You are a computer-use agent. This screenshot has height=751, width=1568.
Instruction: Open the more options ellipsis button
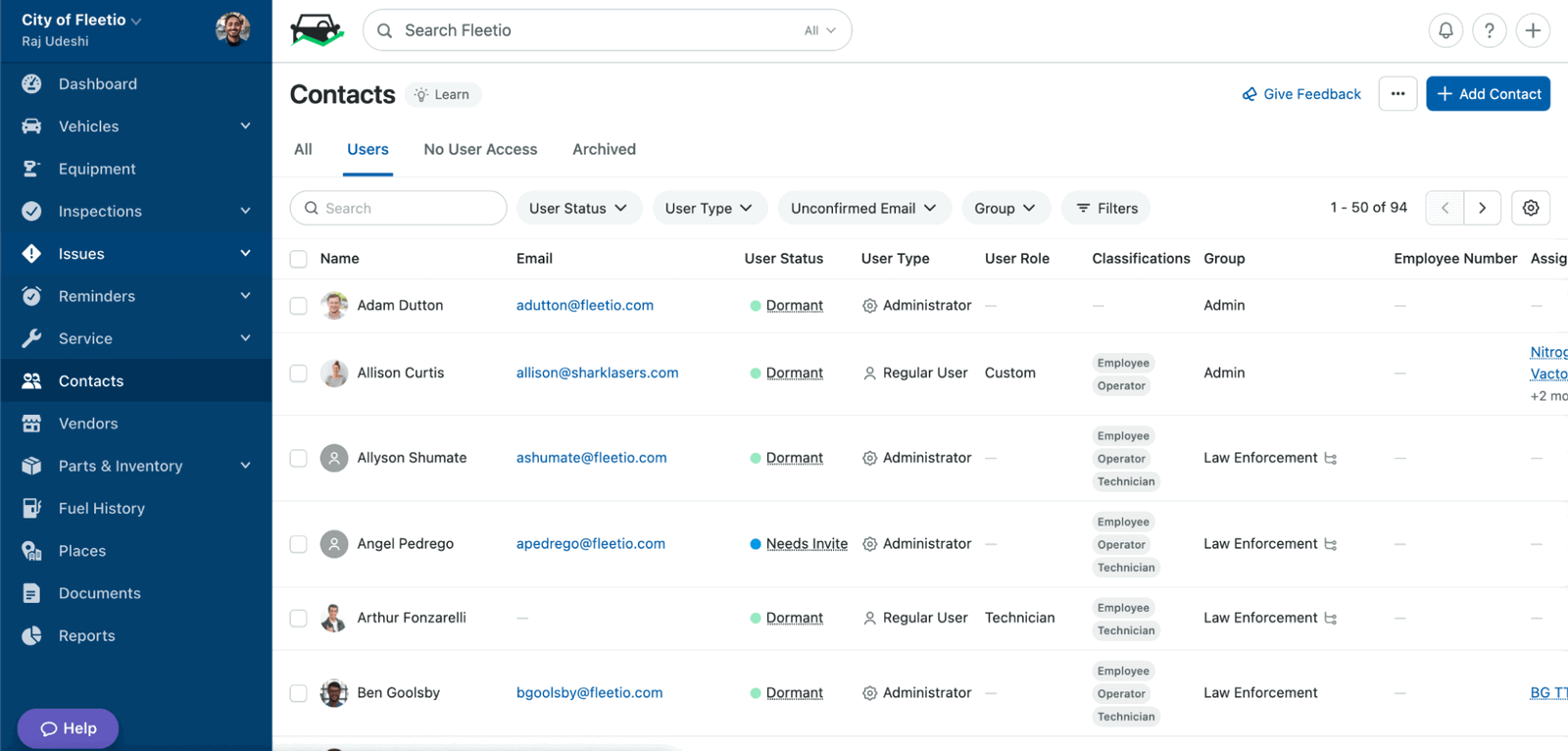point(1397,94)
